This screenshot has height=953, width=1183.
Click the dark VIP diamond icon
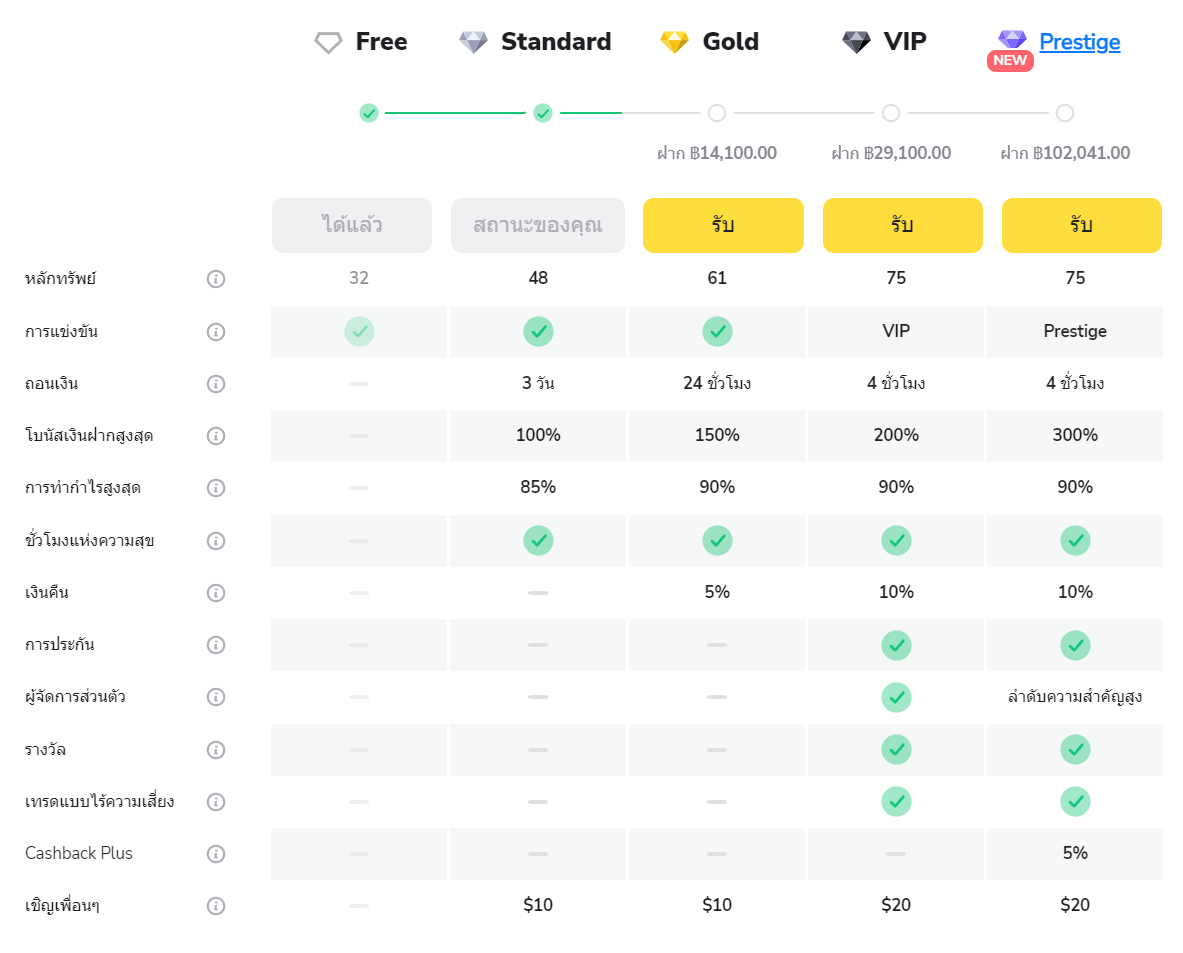coord(856,42)
